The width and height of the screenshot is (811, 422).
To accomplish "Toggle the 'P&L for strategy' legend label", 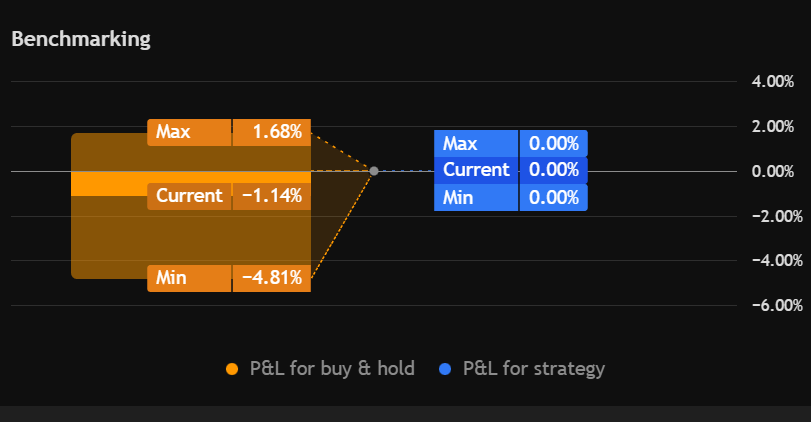I will pos(534,368).
